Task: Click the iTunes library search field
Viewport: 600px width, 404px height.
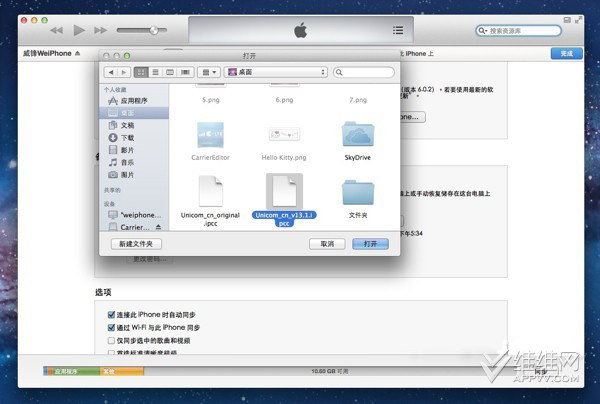Action: [518, 31]
